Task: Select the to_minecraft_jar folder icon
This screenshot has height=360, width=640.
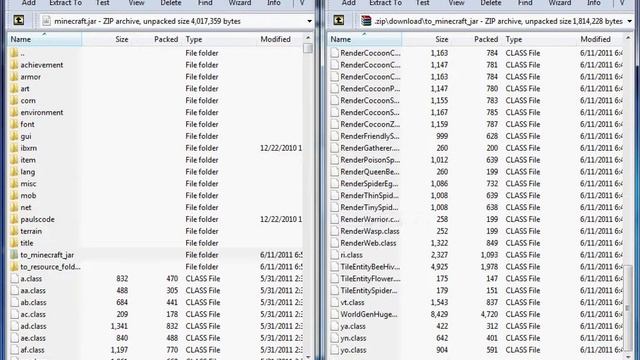Action: point(14,255)
